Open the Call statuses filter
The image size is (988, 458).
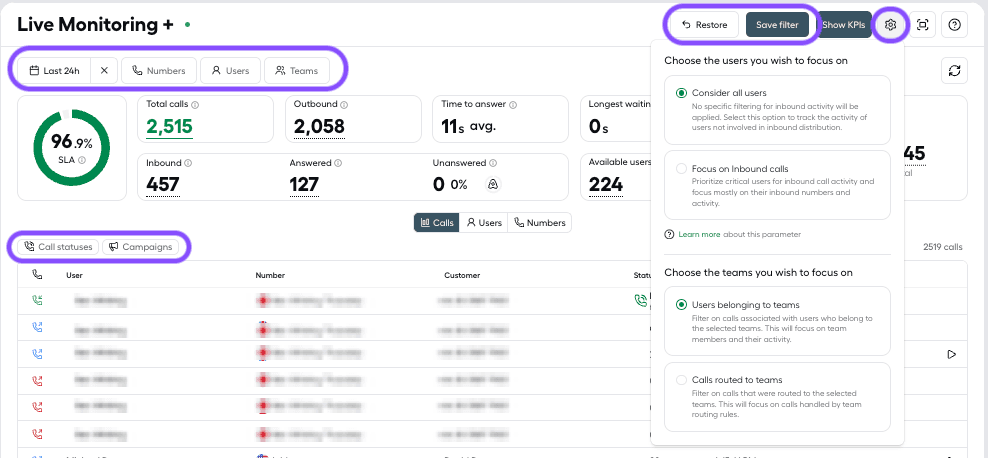click(x=58, y=247)
